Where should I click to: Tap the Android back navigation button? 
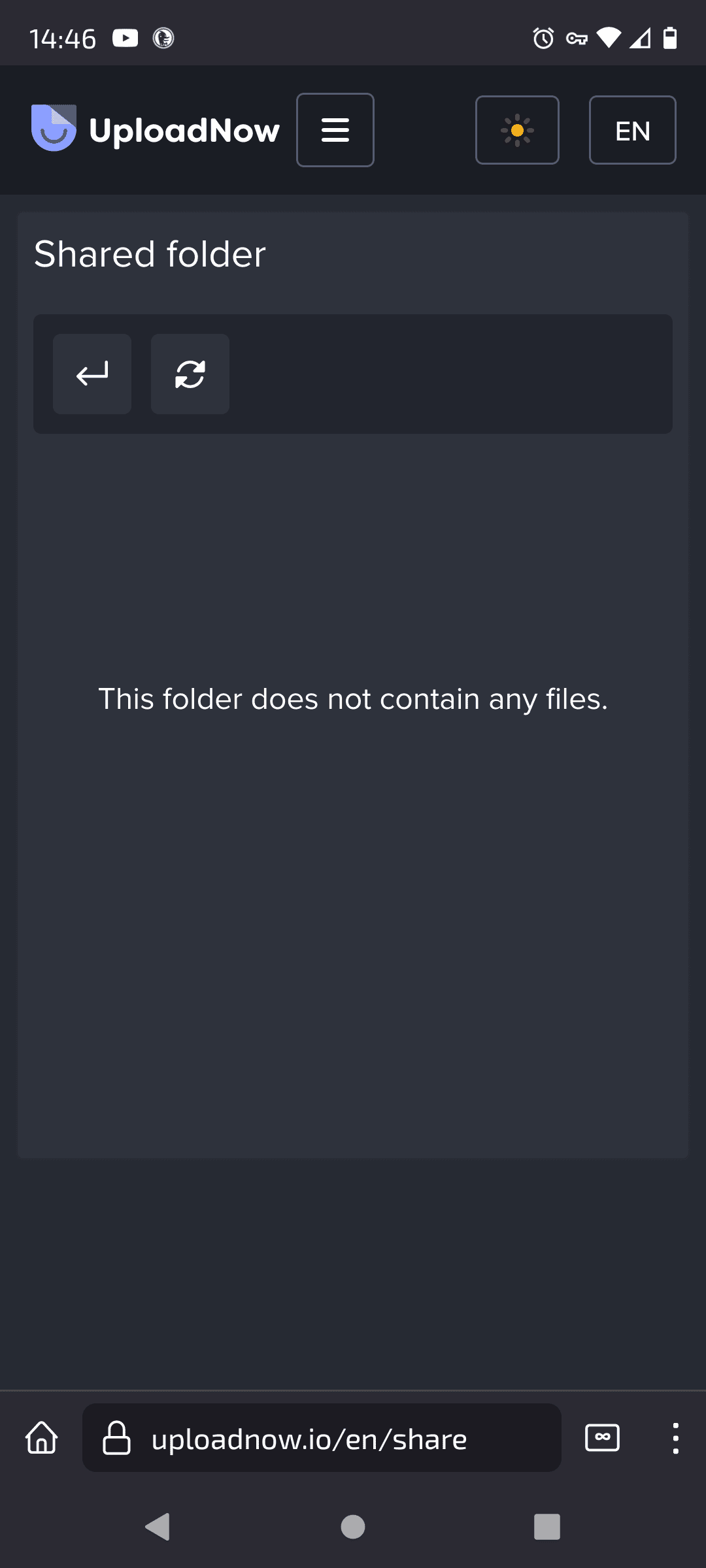(158, 1527)
